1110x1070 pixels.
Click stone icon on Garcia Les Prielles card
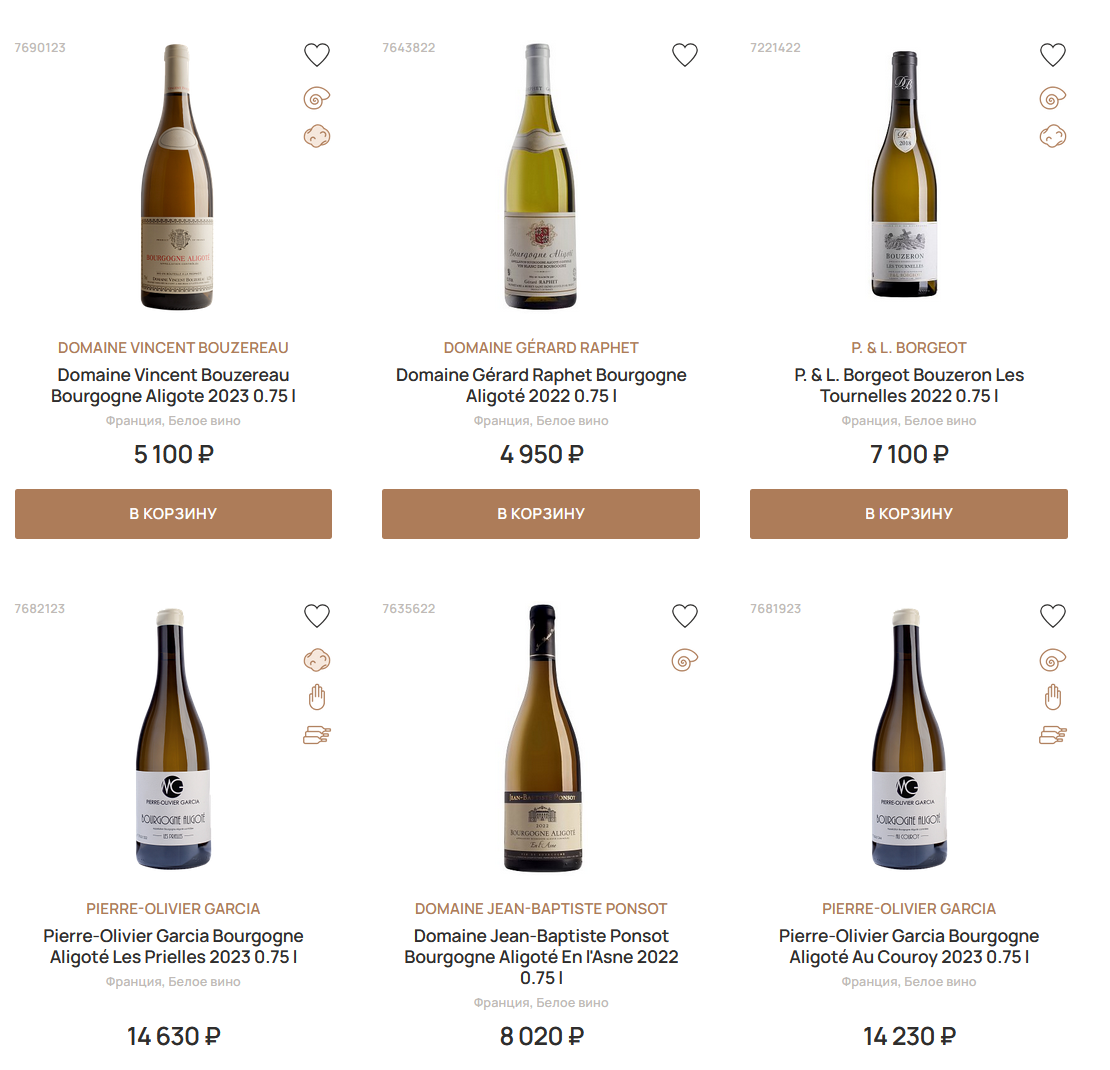point(317,659)
